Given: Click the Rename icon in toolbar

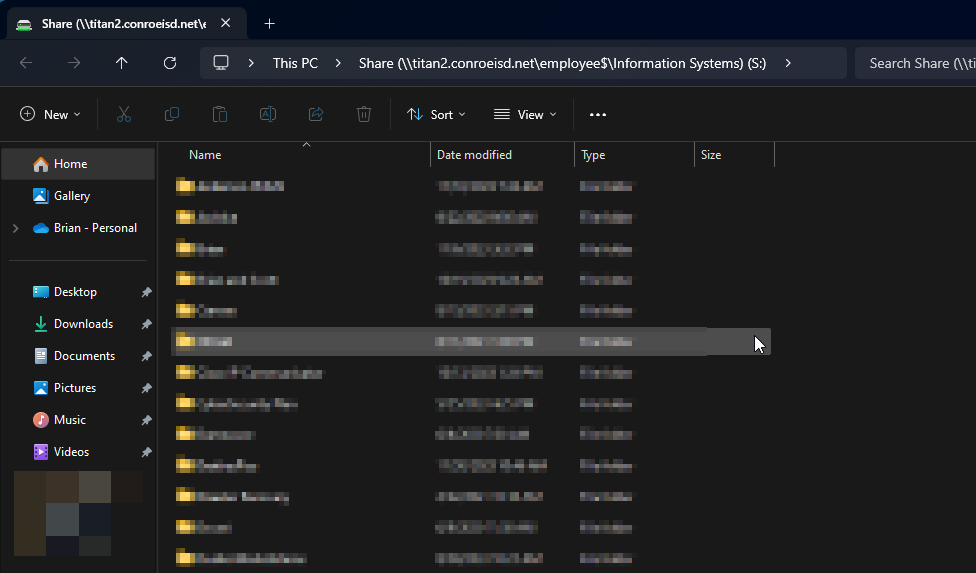Looking at the screenshot, I should [x=268, y=115].
